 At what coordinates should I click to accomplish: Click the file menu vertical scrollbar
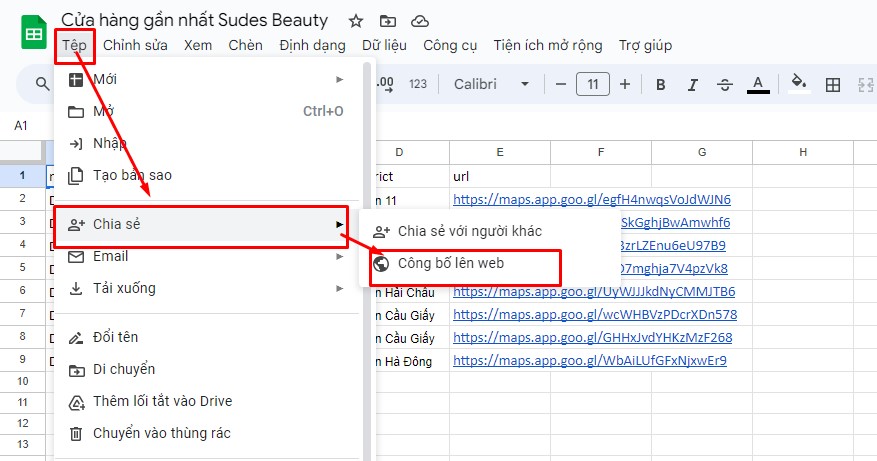point(367,261)
